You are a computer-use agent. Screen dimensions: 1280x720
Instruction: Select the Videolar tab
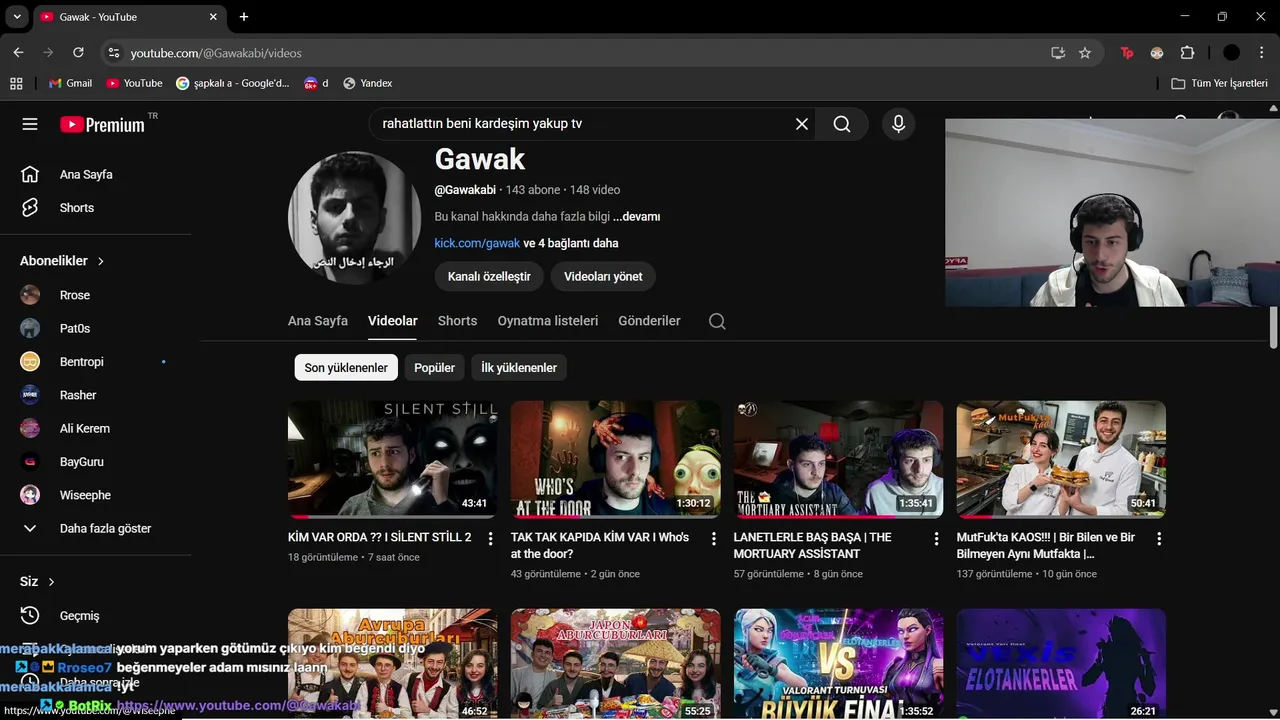[x=393, y=321]
